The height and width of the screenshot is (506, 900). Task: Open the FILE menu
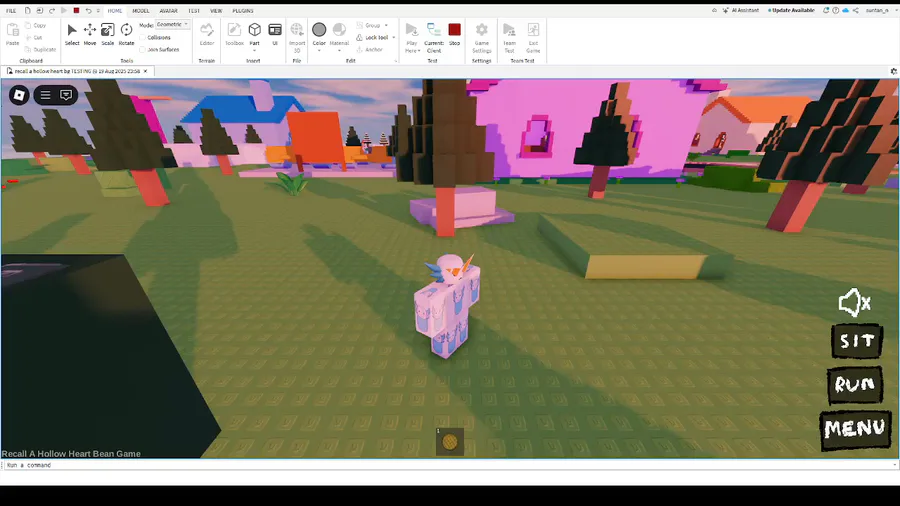(11, 10)
